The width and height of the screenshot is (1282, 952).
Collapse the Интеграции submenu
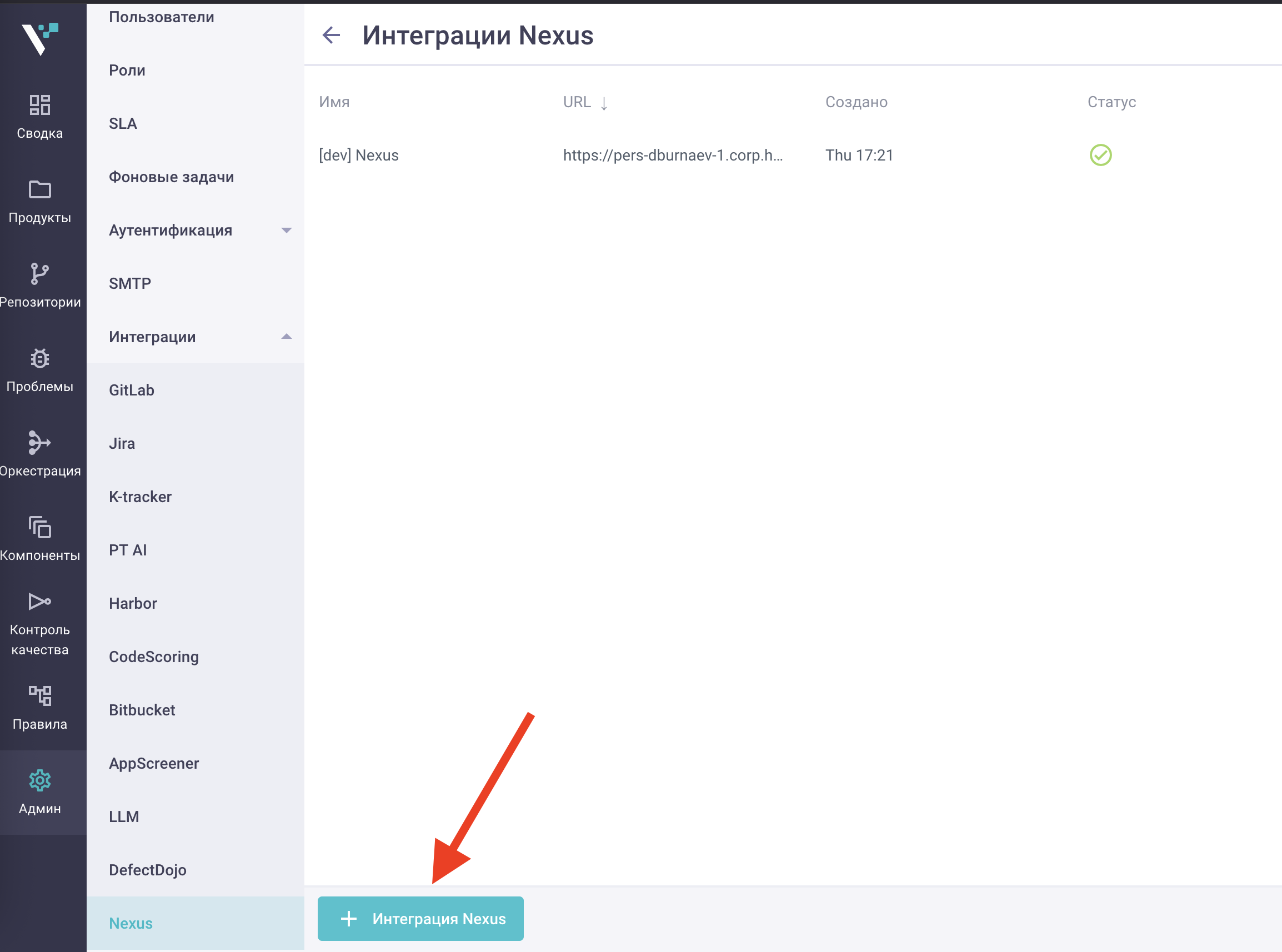(x=287, y=337)
